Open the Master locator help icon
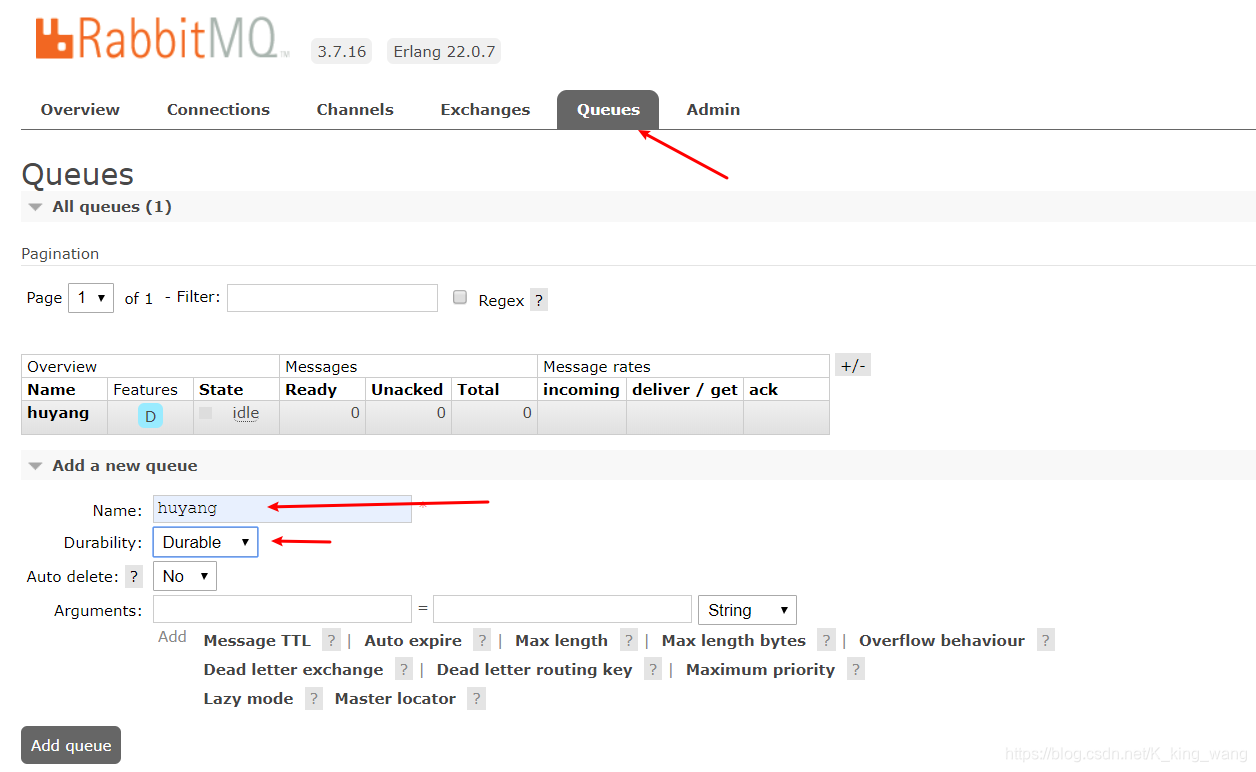The height and width of the screenshot is (772, 1256). tap(476, 699)
